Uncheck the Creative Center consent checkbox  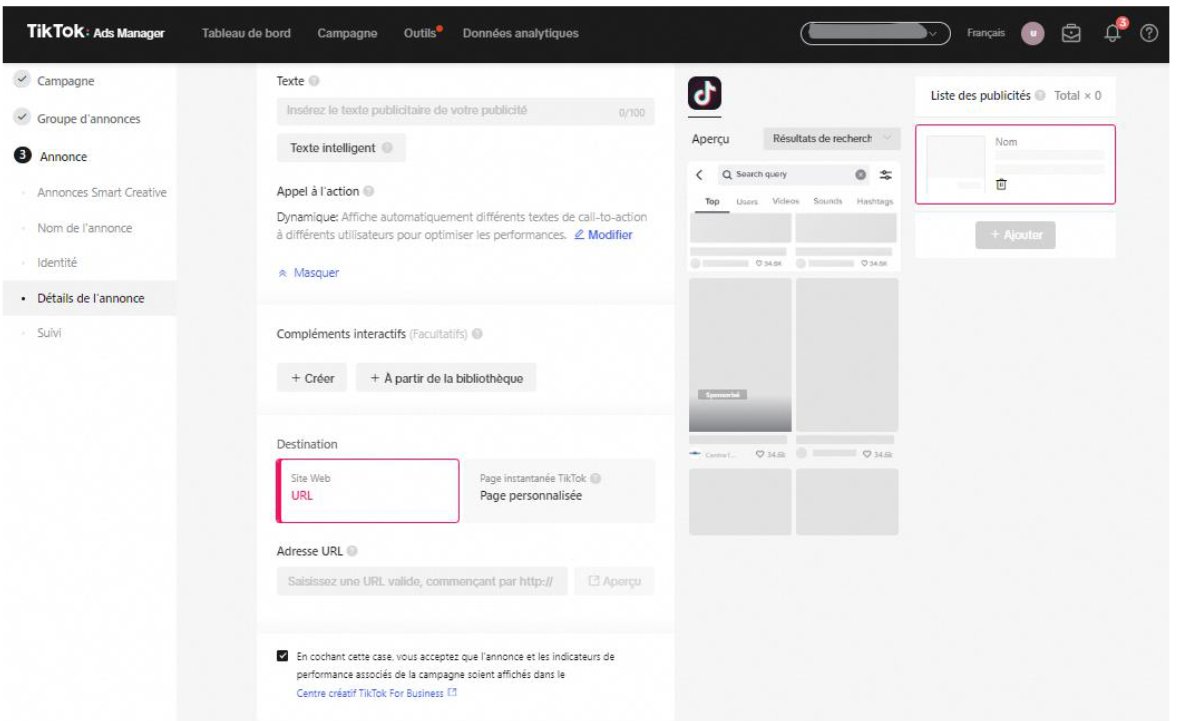[x=283, y=657]
